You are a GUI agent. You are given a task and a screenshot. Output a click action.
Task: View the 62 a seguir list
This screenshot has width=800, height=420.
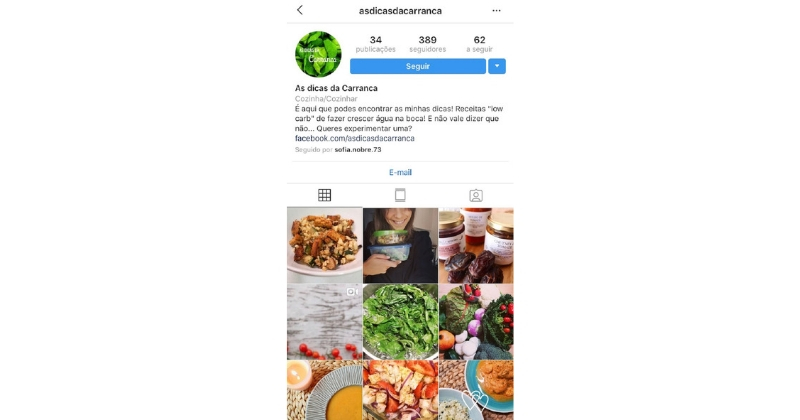point(479,44)
